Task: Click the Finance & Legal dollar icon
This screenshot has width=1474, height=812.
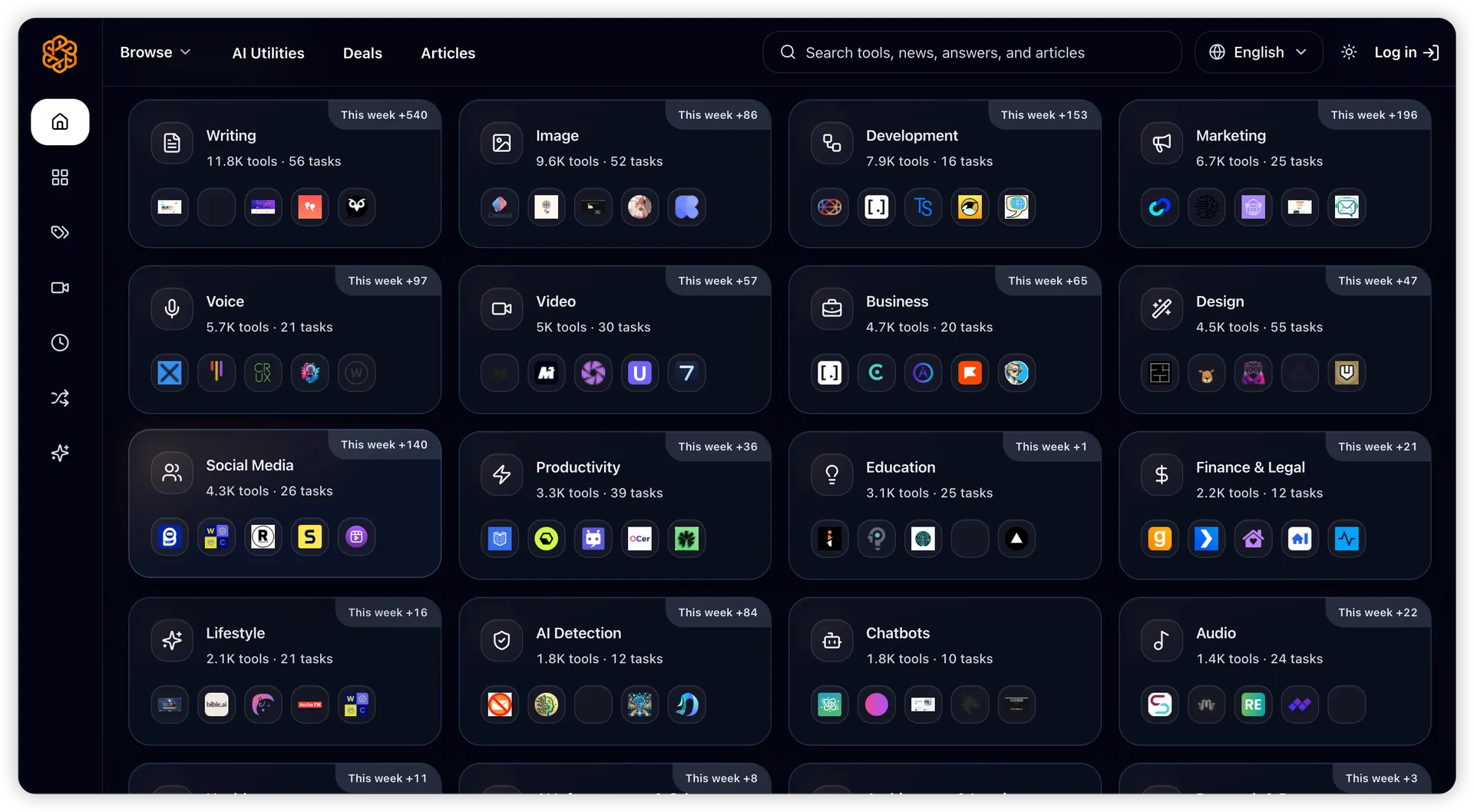Action: coord(1162,474)
